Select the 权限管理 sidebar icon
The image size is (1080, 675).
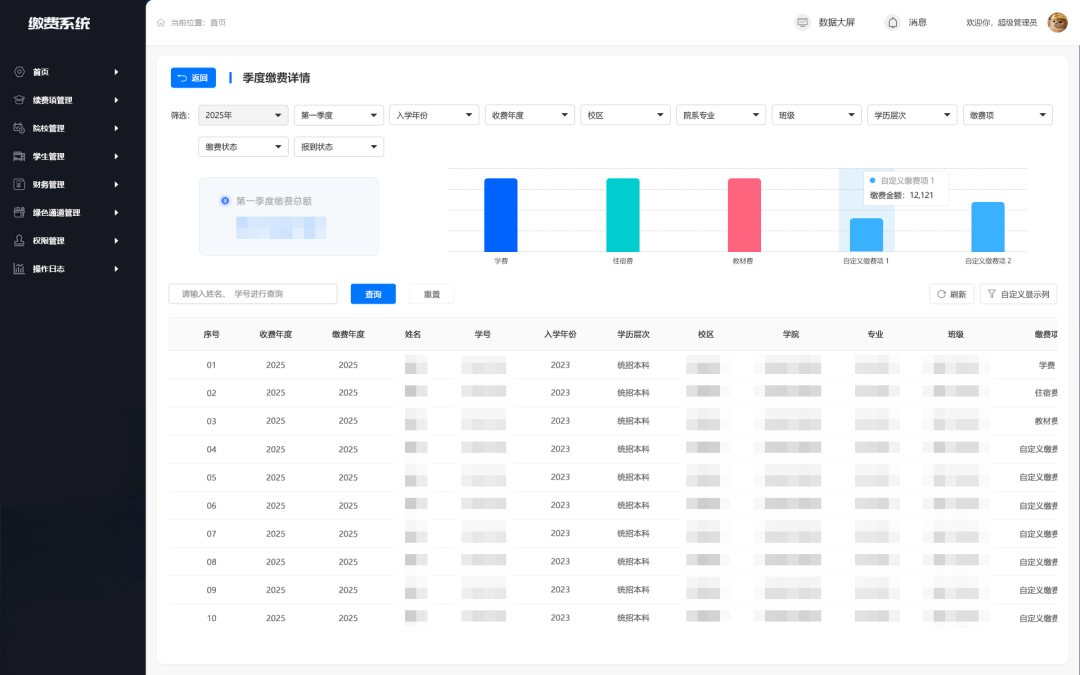point(19,240)
